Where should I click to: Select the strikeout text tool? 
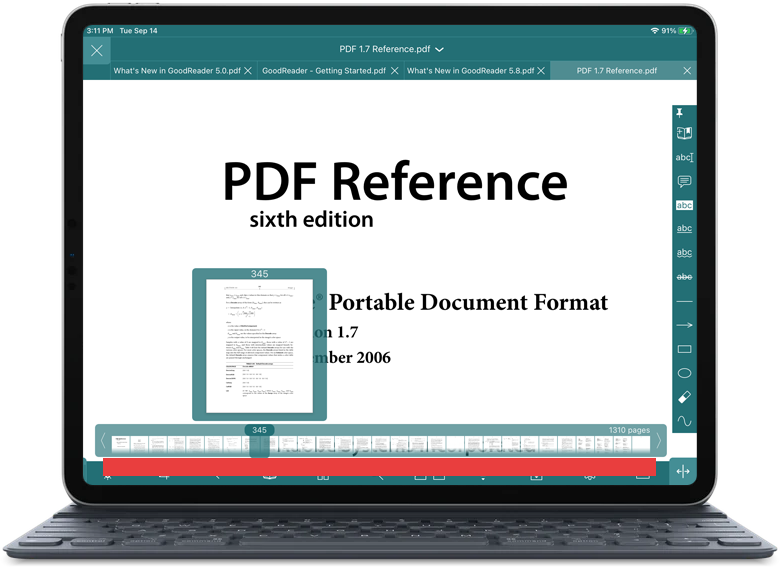(684, 277)
